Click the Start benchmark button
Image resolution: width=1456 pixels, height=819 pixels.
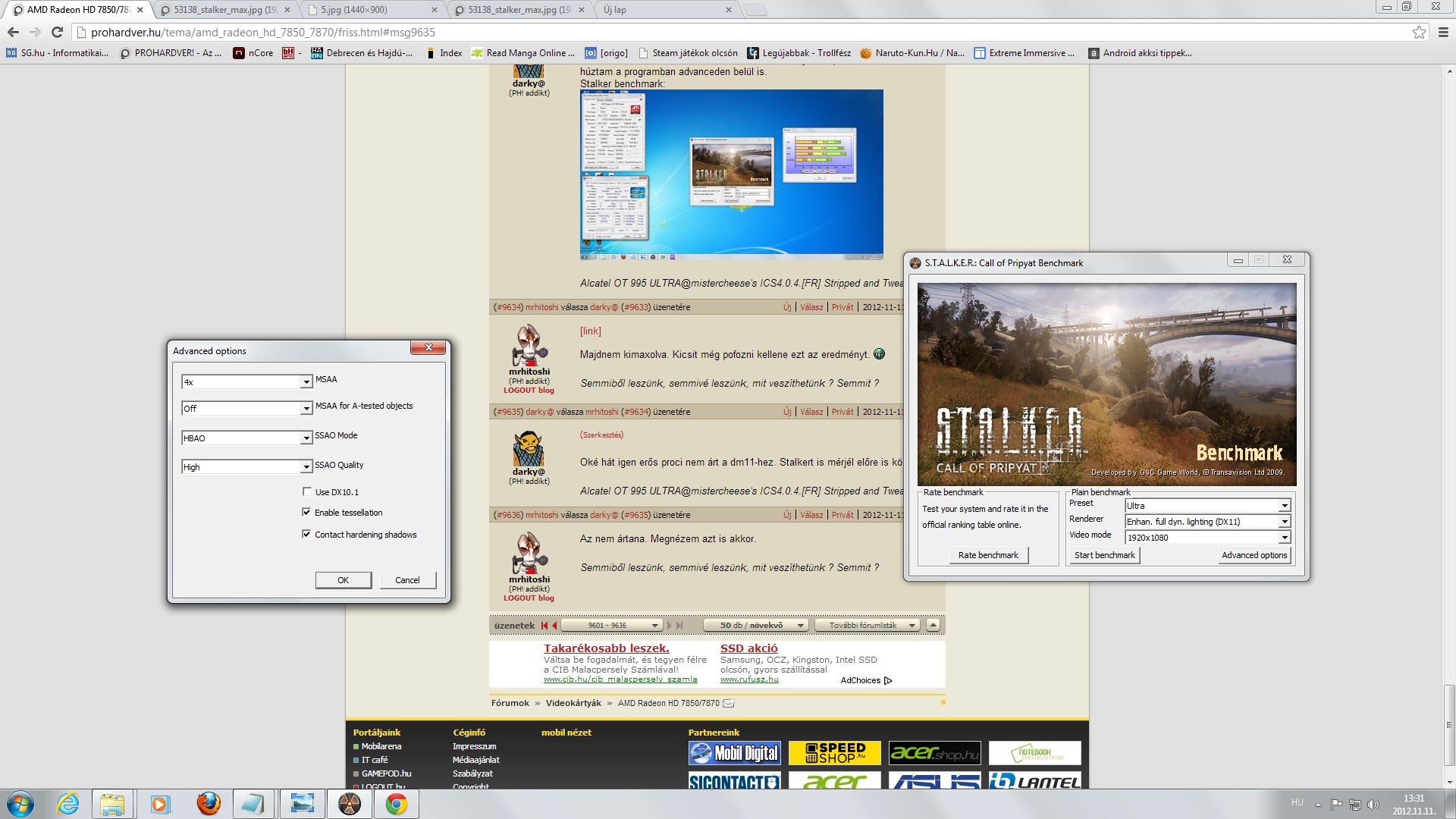click(x=1105, y=555)
